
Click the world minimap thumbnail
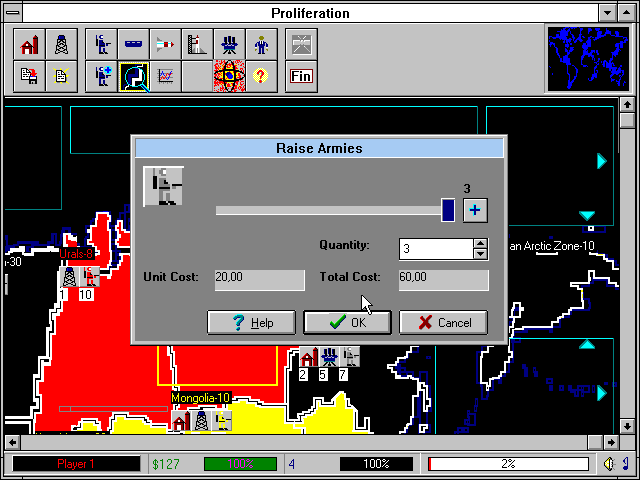click(x=588, y=58)
